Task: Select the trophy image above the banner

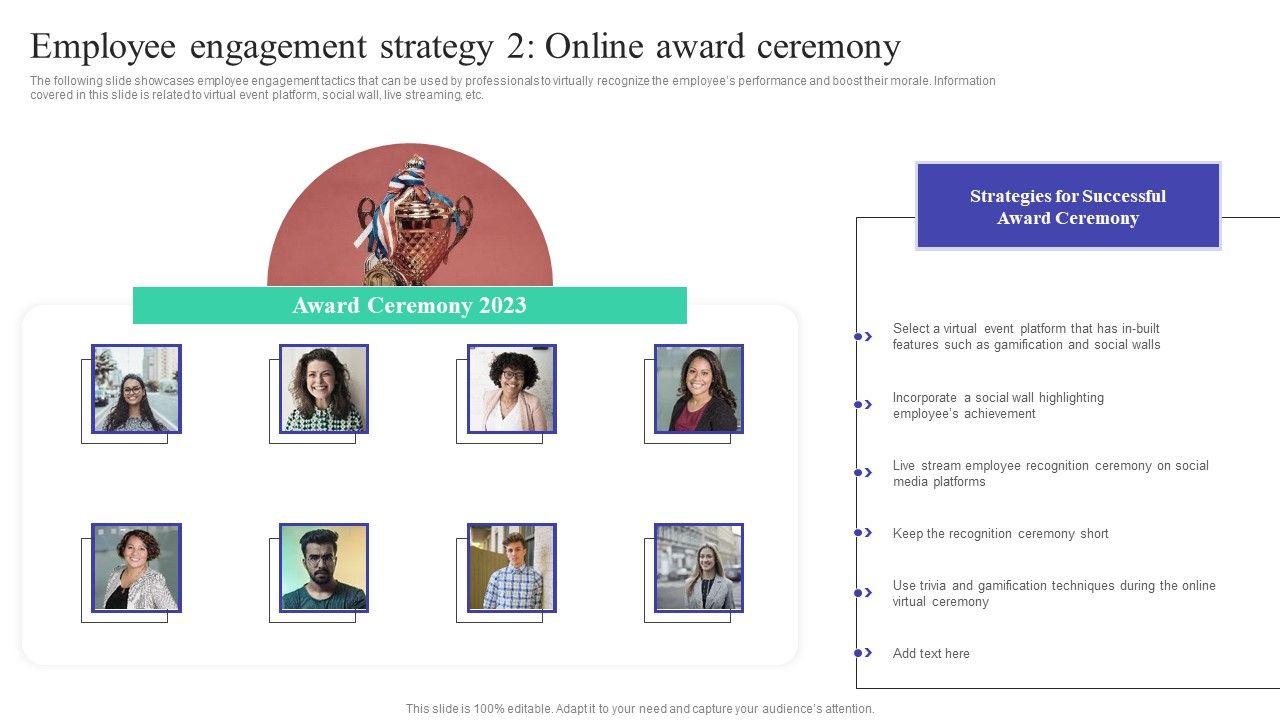Action: (410, 215)
